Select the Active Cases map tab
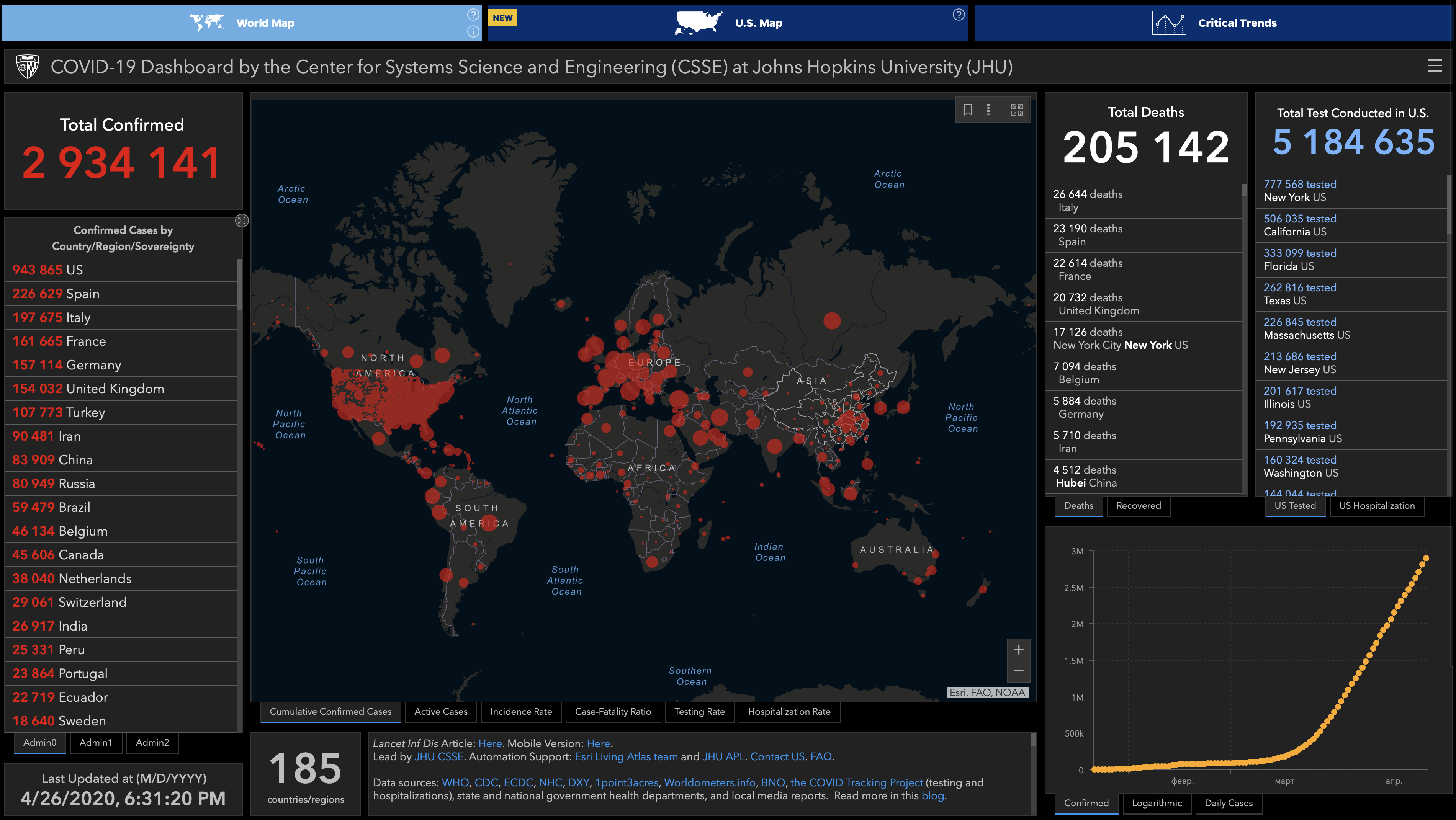Screen dimensions: 1456x820 [x=441, y=712]
